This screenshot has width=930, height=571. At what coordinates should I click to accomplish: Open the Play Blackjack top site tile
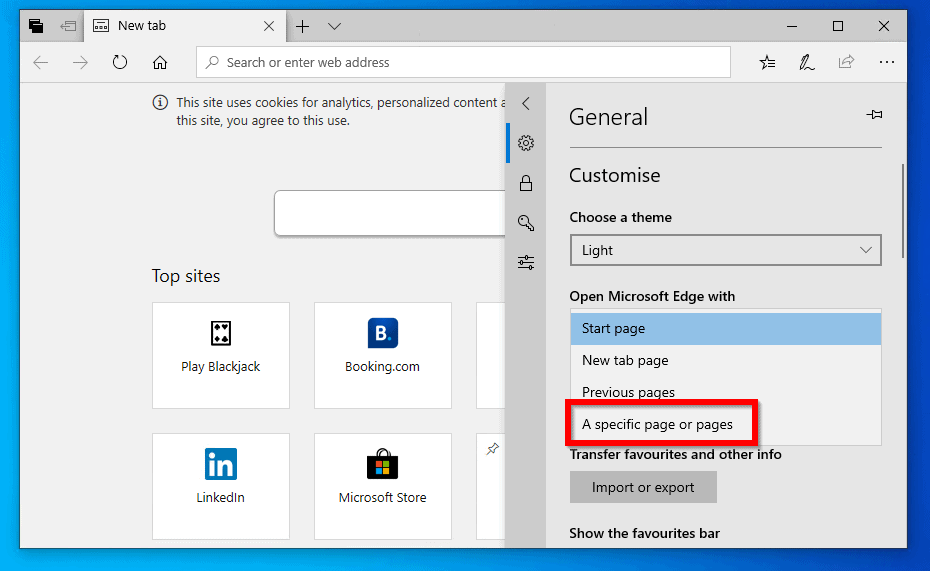tap(221, 355)
